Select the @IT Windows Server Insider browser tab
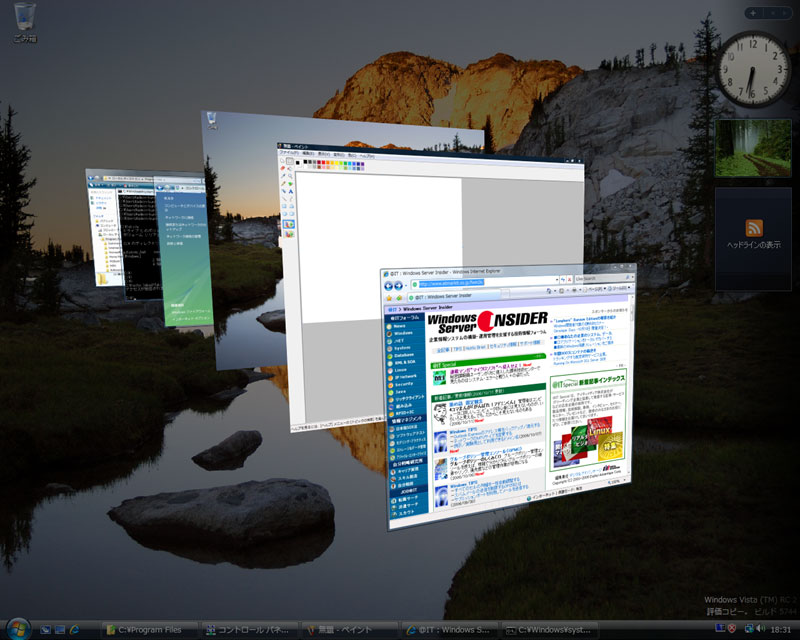Image resolution: width=800 pixels, height=640 pixels. tap(455, 297)
